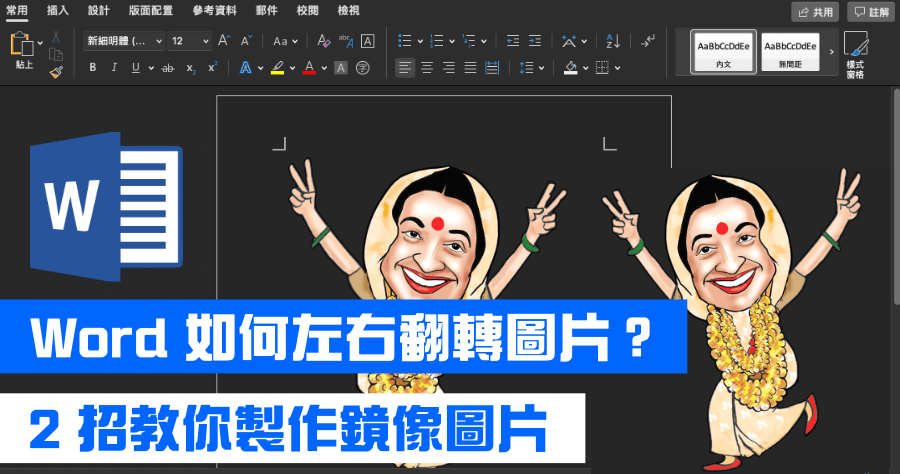Expand the styles gallery chevron

[x=831, y=52]
